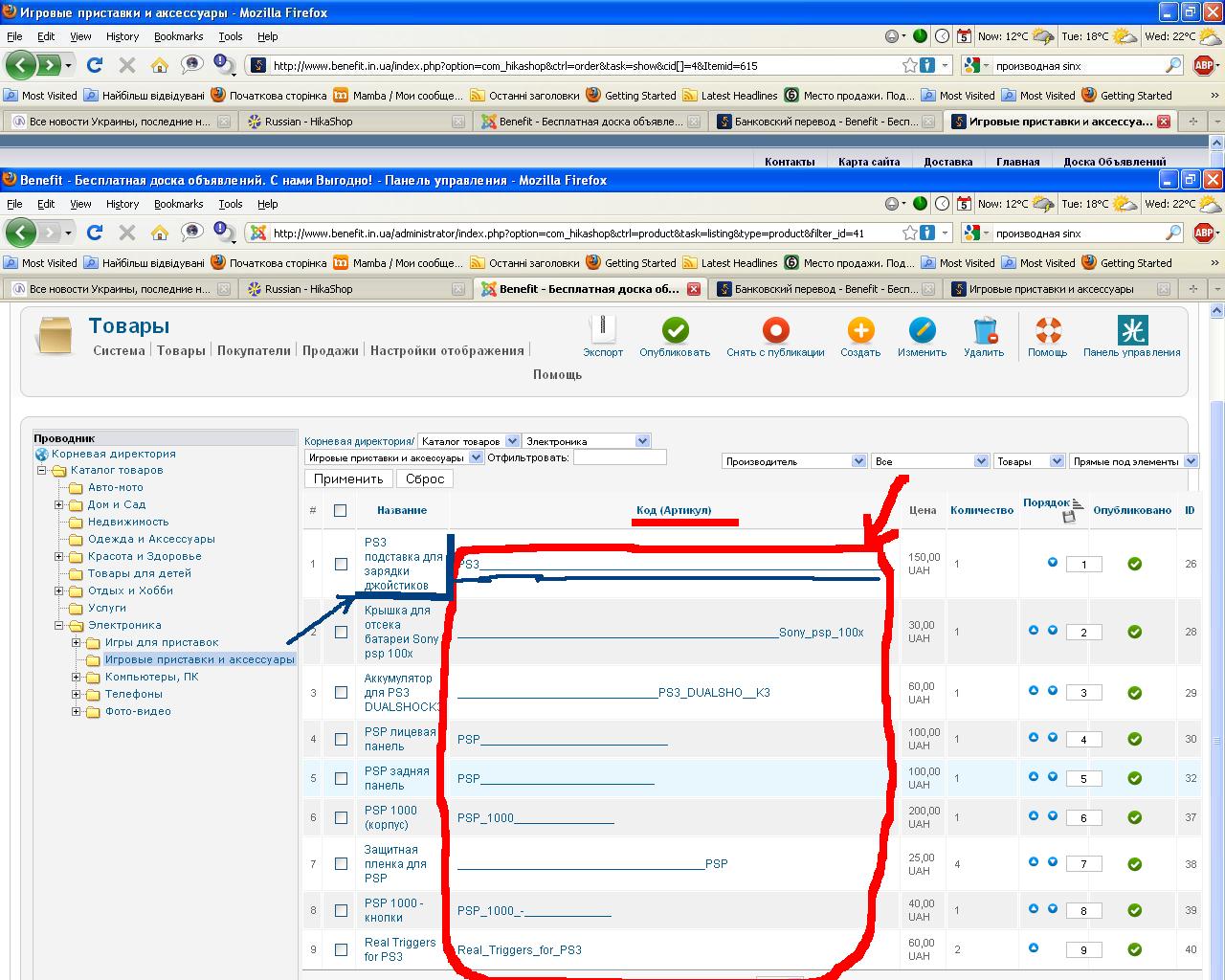Open the Производитель filter dropdown
This screenshot has width=1225, height=980.
pyautogui.click(x=794, y=461)
